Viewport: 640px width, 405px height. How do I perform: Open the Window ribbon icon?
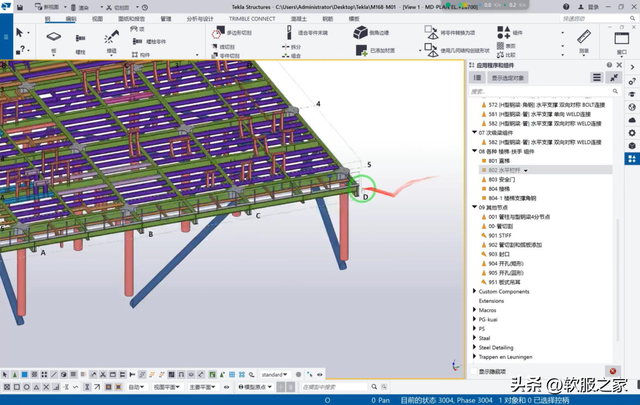click(622, 38)
